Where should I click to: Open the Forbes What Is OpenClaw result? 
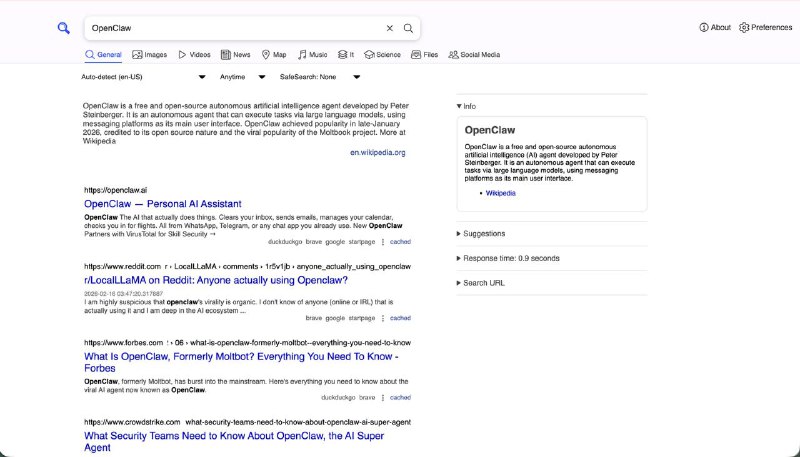point(241,362)
